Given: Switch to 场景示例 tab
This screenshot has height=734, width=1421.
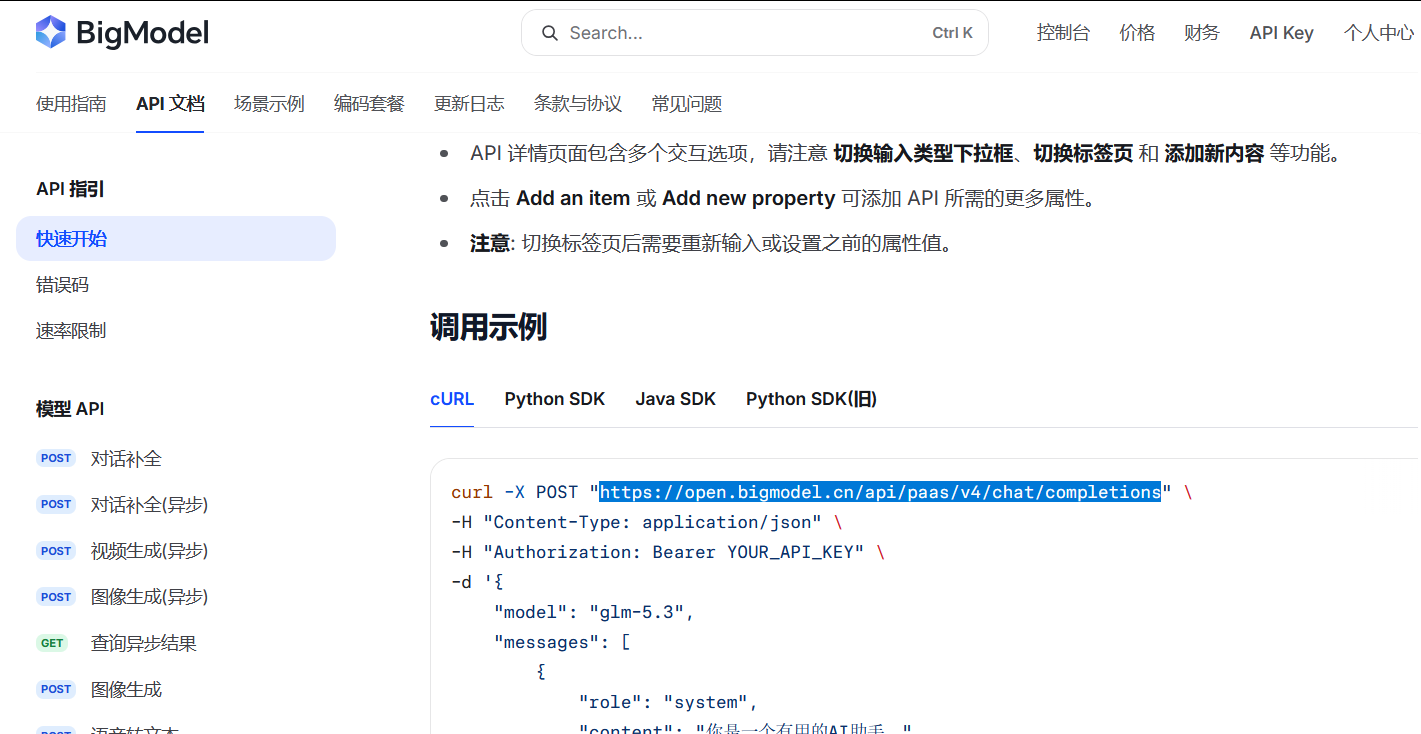Looking at the screenshot, I should 269,103.
